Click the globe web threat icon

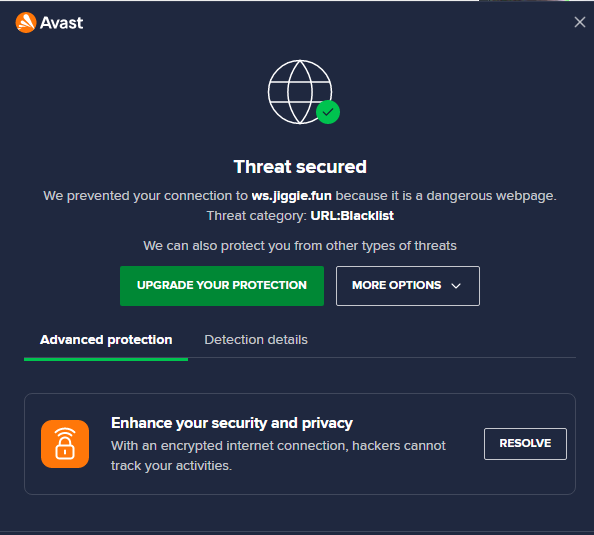[300, 92]
